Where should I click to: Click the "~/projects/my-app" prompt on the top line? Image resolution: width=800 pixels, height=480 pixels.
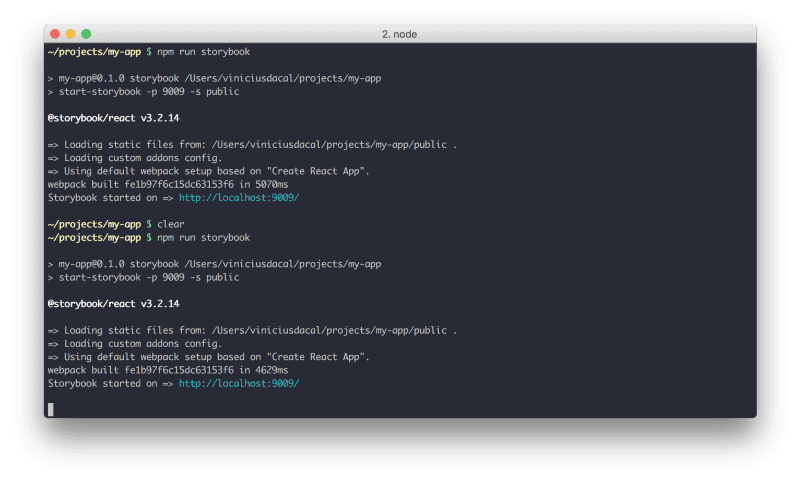pyautogui.click(x=94, y=51)
